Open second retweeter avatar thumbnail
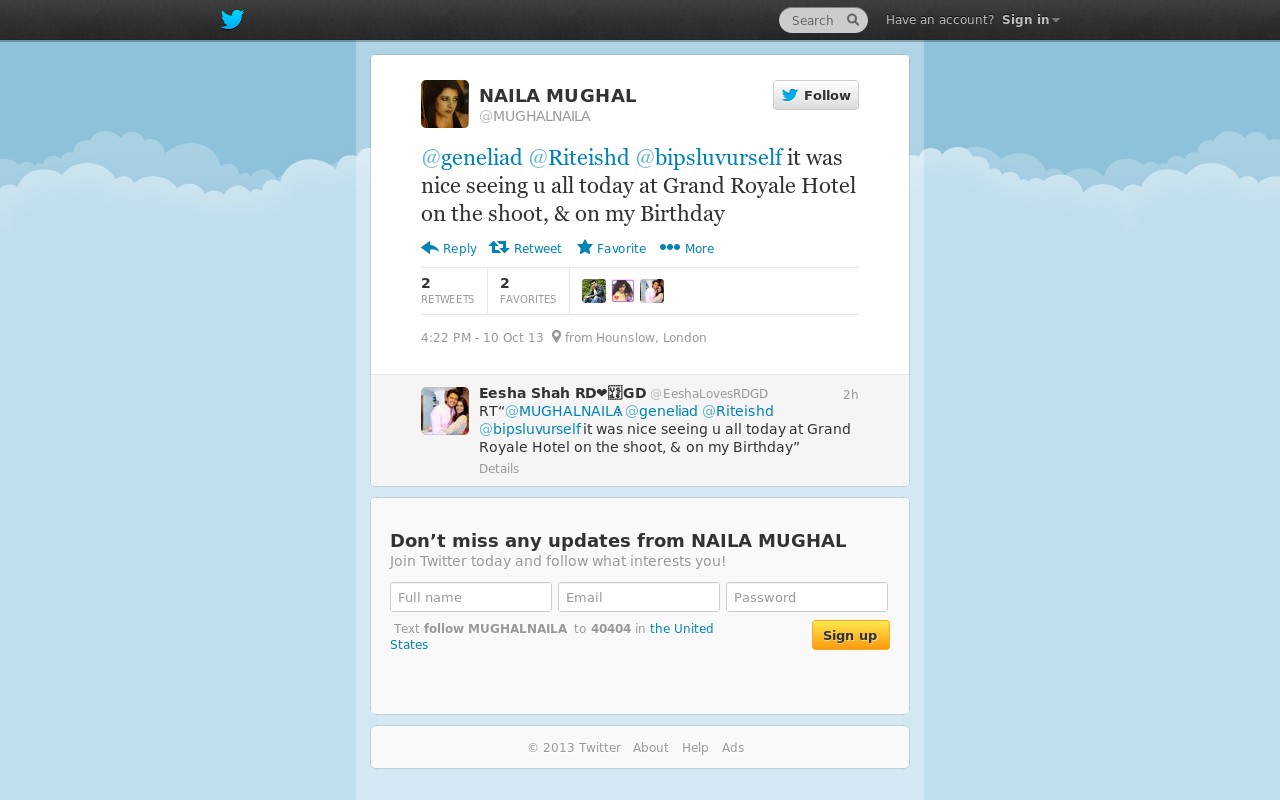Image resolution: width=1280 pixels, height=800 pixels. coord(623,291)
